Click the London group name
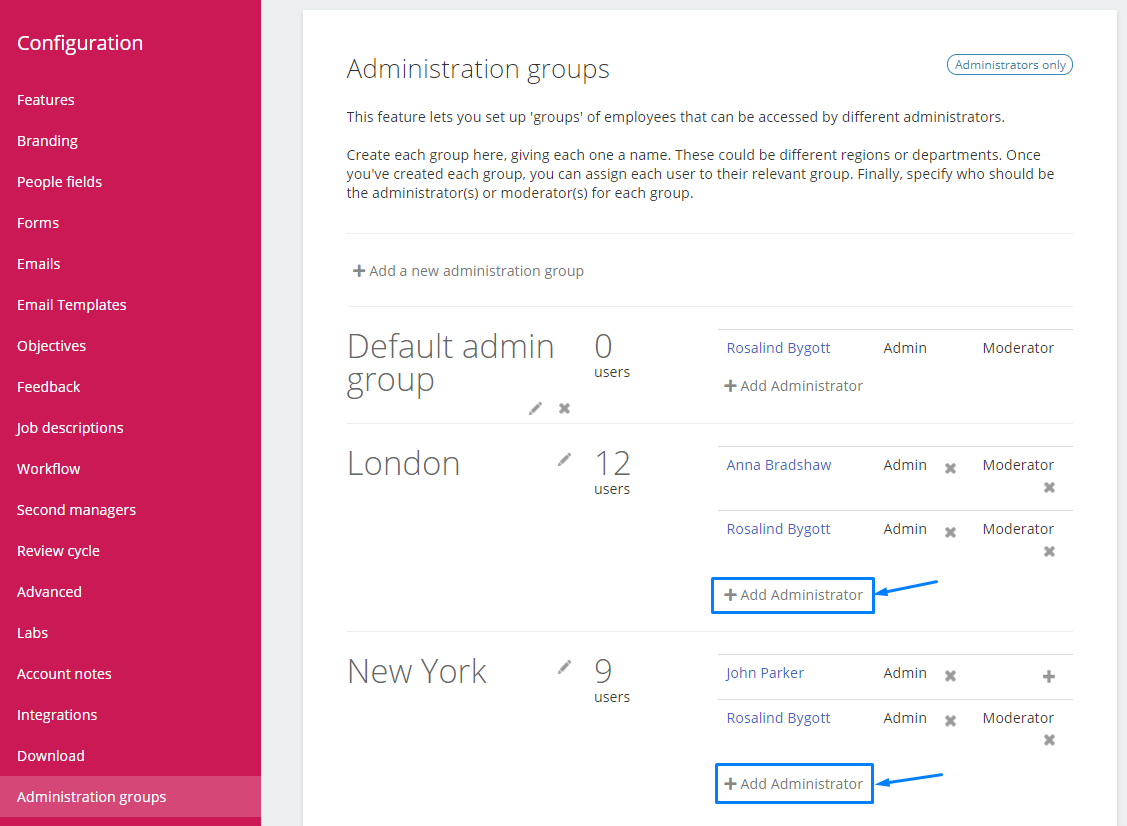 pyautogui.click(x=403, y=464)
